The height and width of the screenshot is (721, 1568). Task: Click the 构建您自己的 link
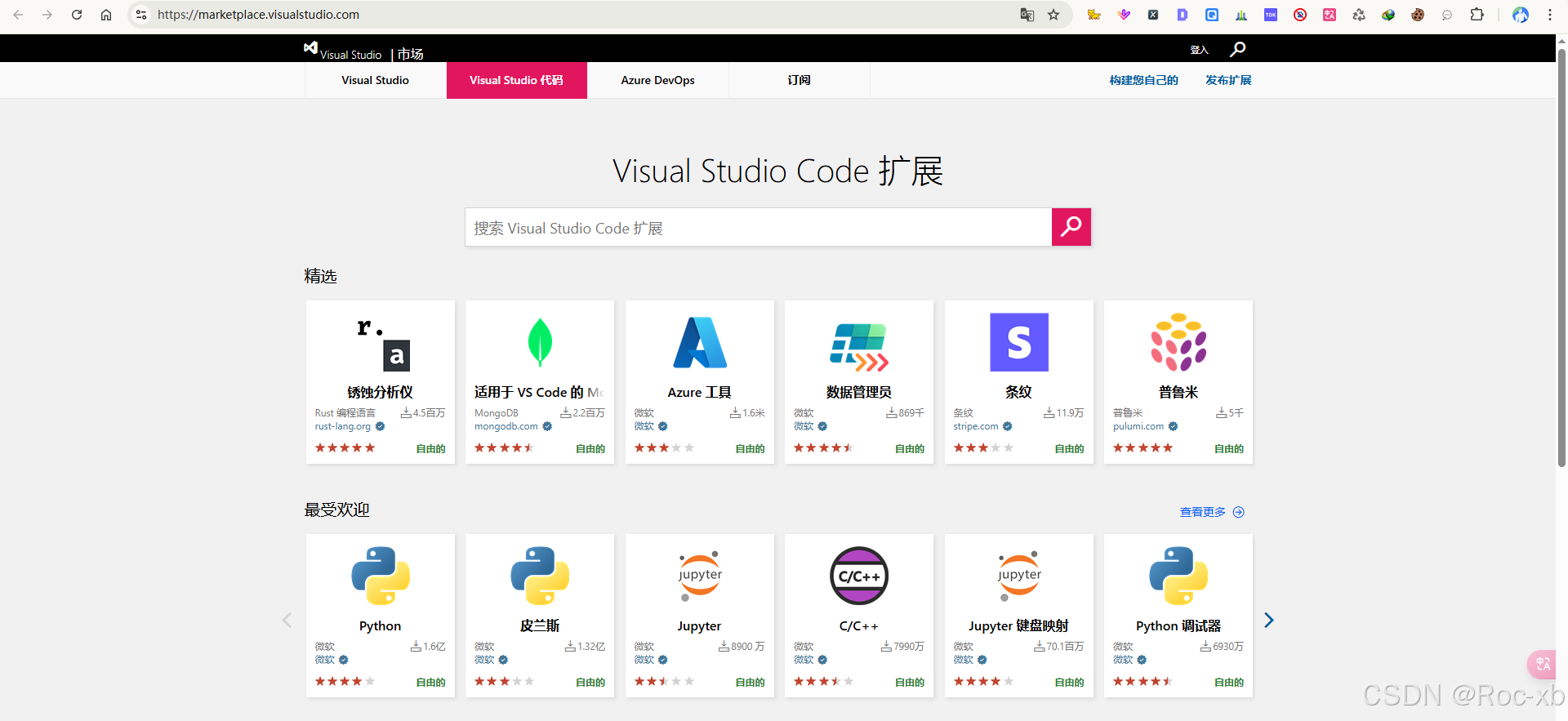tap(1143, 80)
